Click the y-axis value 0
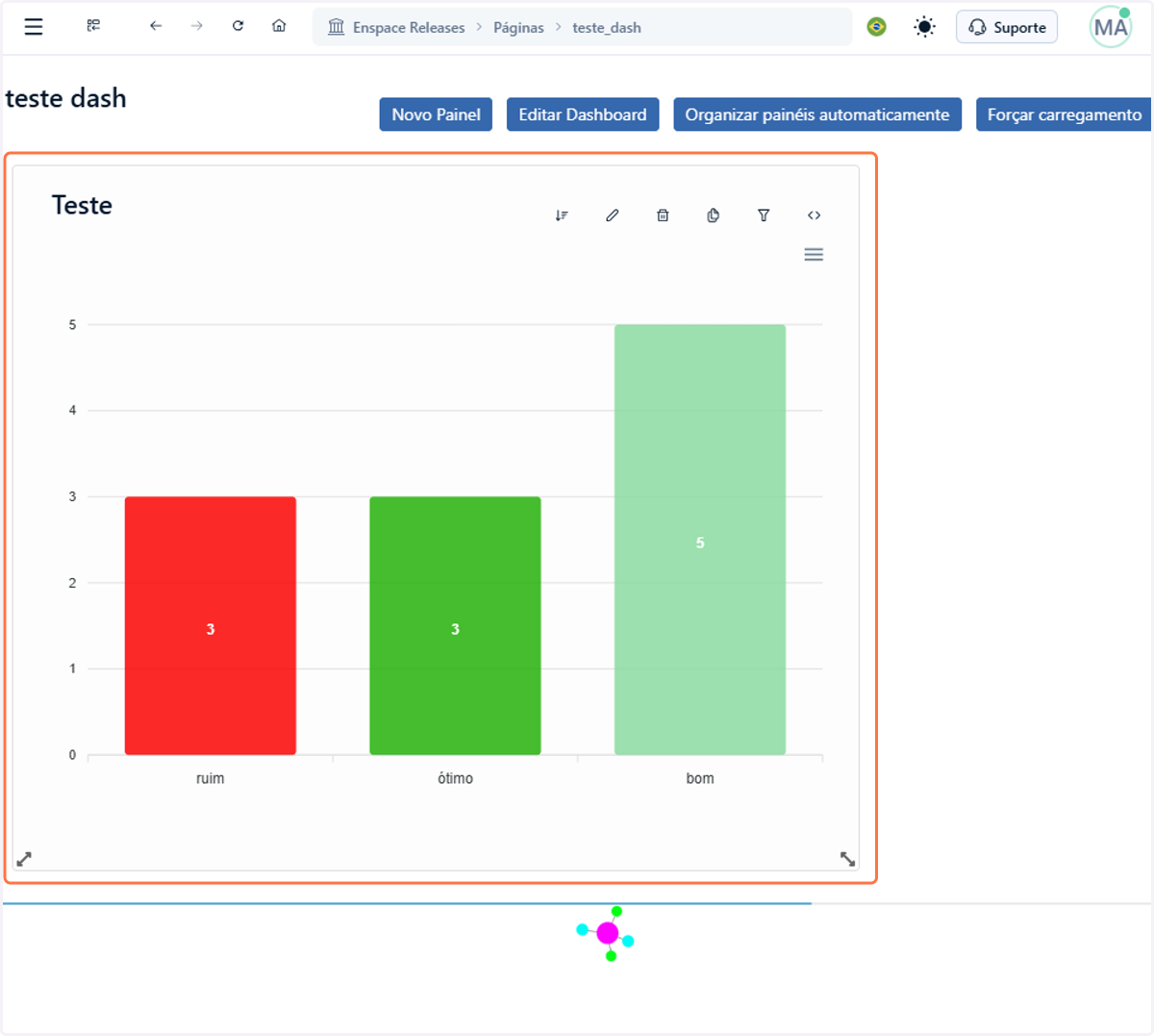Screen dimensions: 1154x1036 point(72,755)
